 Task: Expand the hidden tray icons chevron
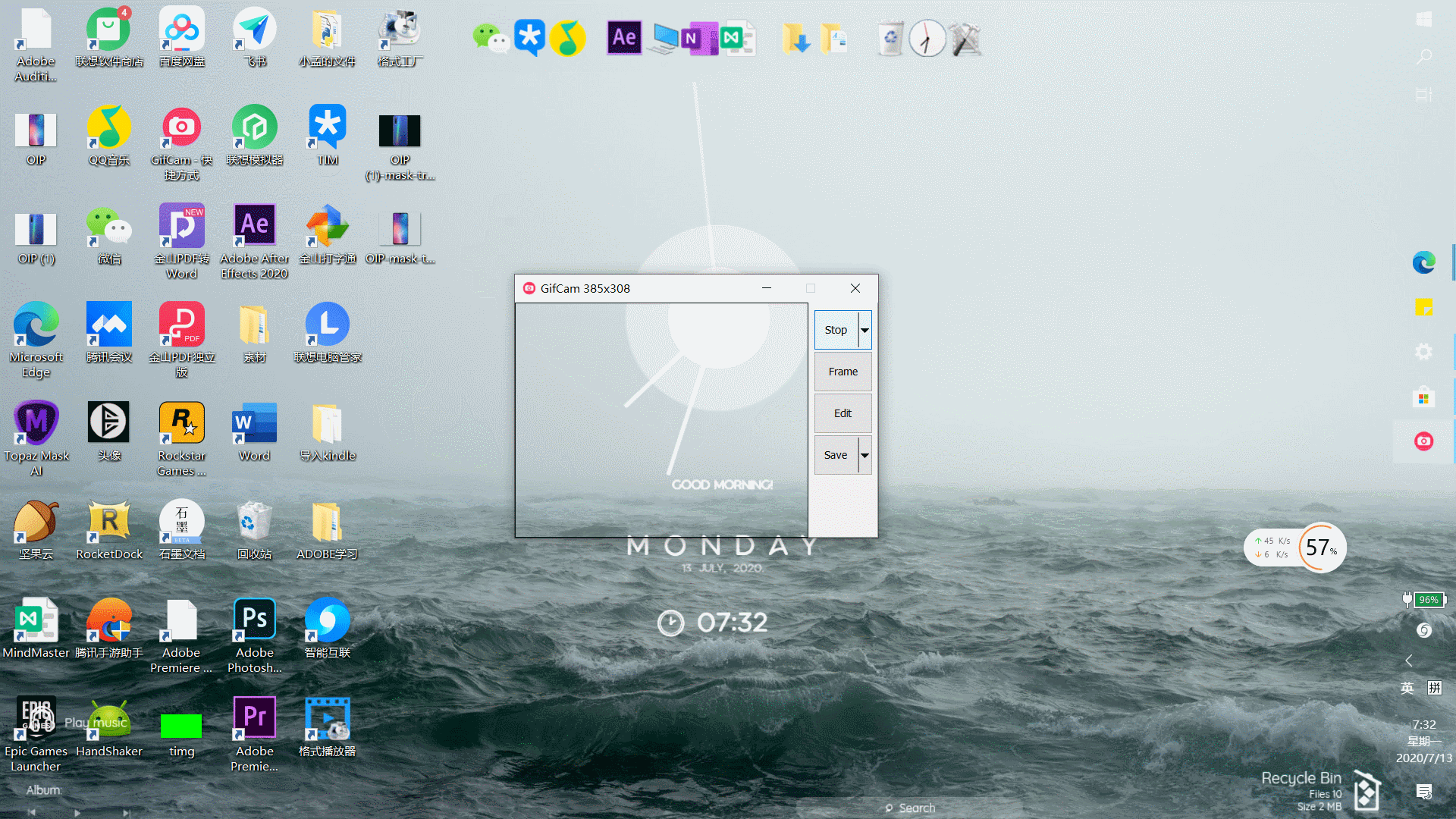pyautogui.click(x=1409, y=661)
